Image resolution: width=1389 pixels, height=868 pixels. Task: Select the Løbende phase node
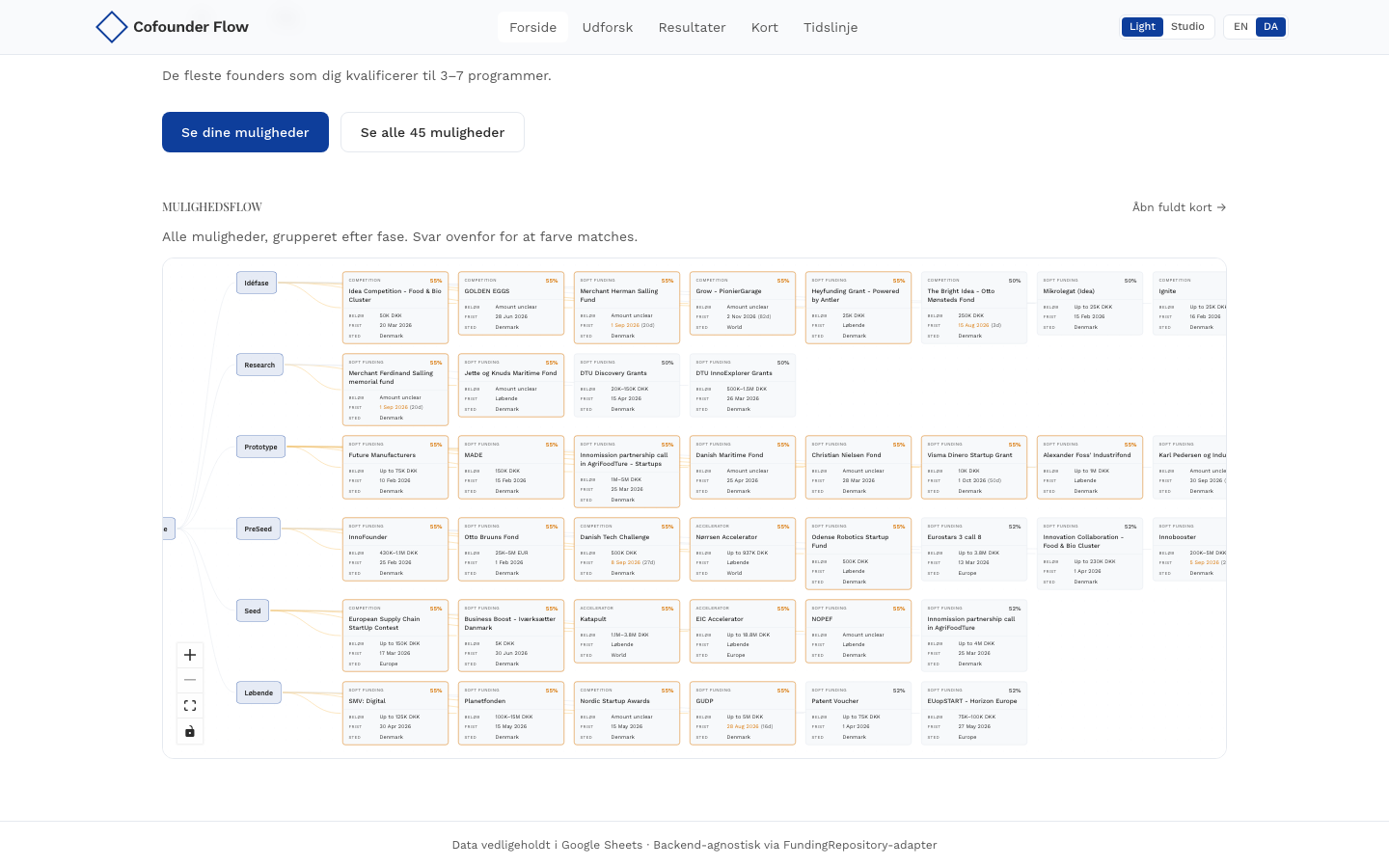259,692
